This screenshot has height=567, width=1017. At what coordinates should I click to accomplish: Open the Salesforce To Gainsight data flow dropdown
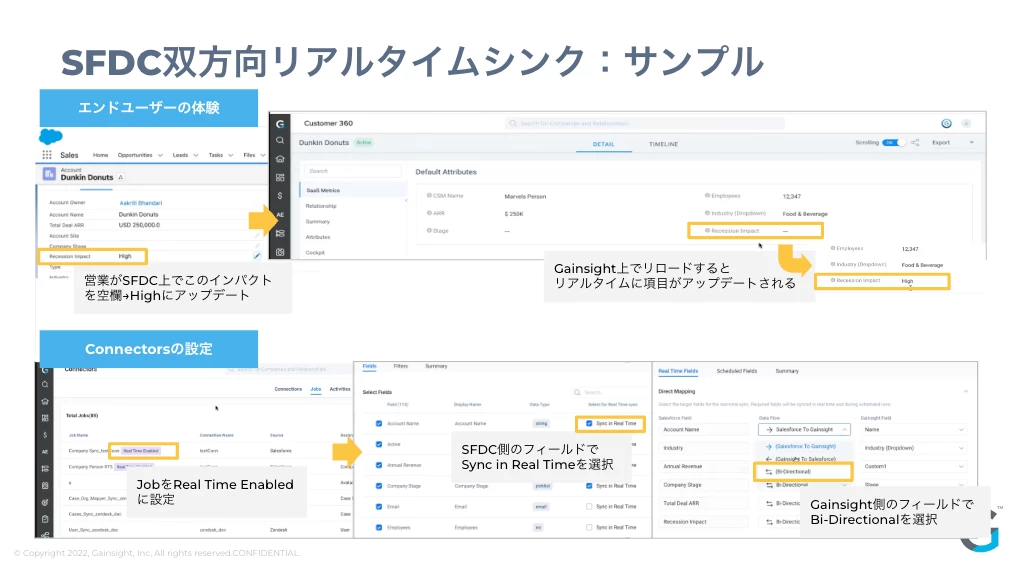[804, 429]
